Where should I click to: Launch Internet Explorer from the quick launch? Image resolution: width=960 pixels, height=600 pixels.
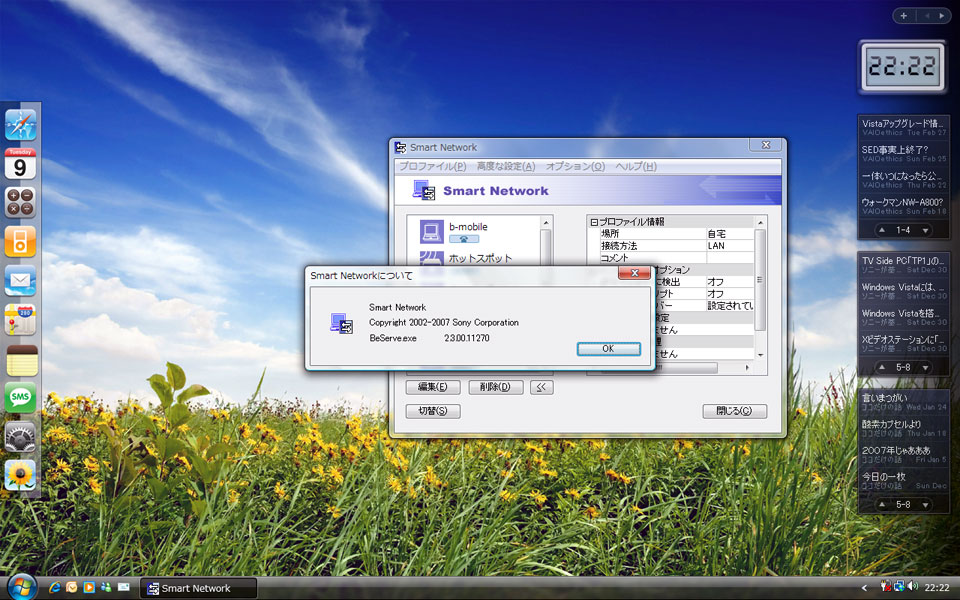click(55, 587)
